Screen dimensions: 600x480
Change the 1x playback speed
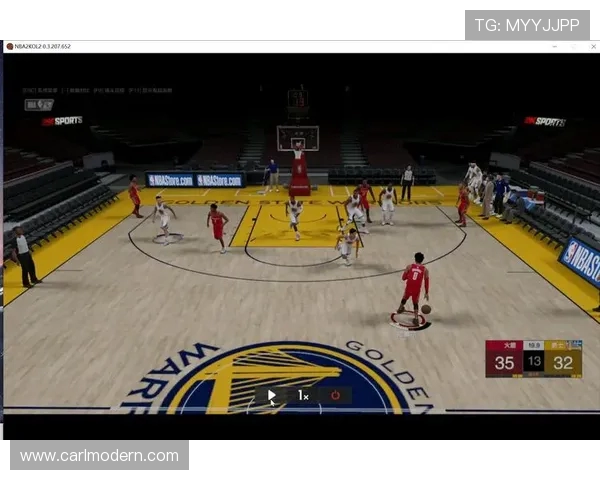(303, 395)
